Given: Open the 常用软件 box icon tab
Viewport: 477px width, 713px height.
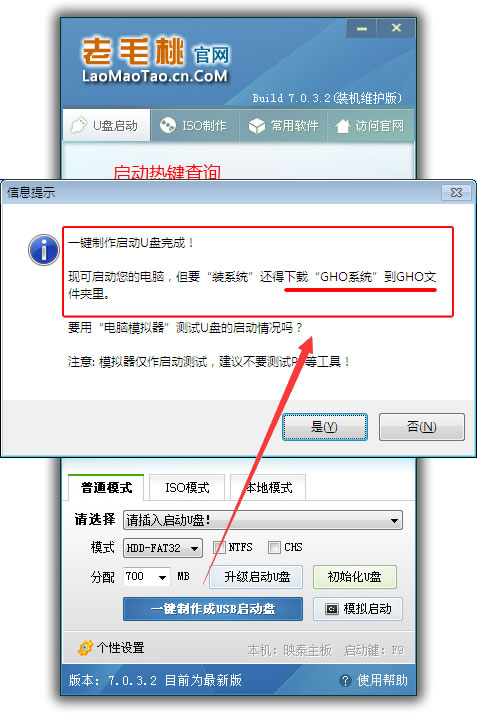Looking at the screenshot, I should [256, 126].
